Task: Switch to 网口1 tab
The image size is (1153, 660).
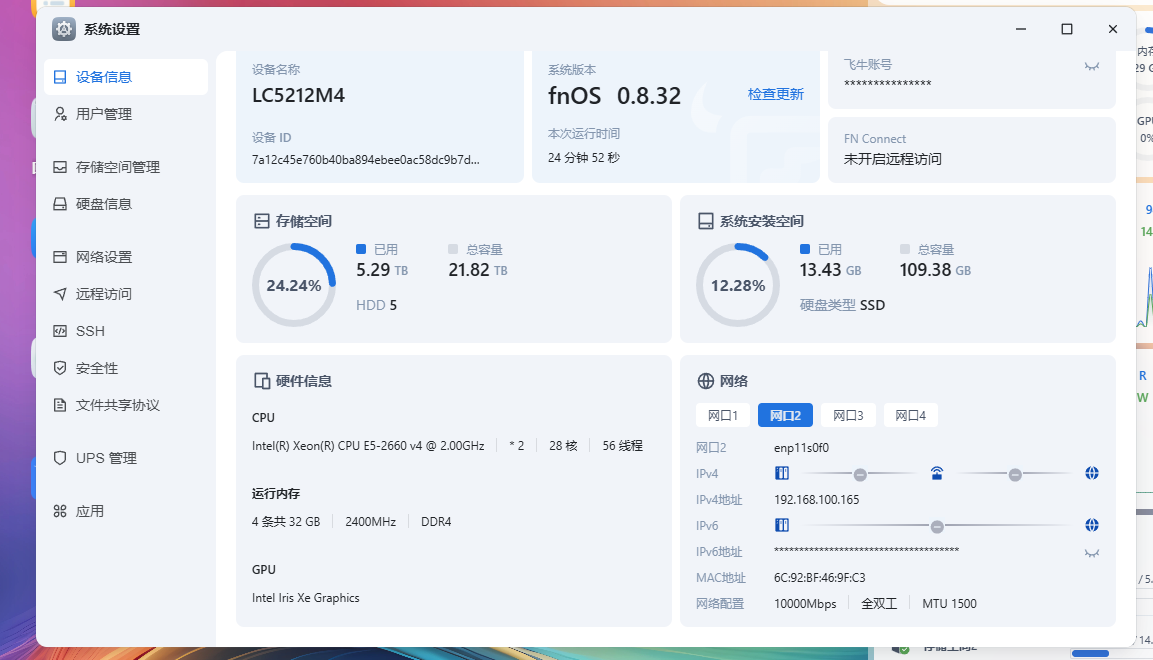Action: coord(722,416)
